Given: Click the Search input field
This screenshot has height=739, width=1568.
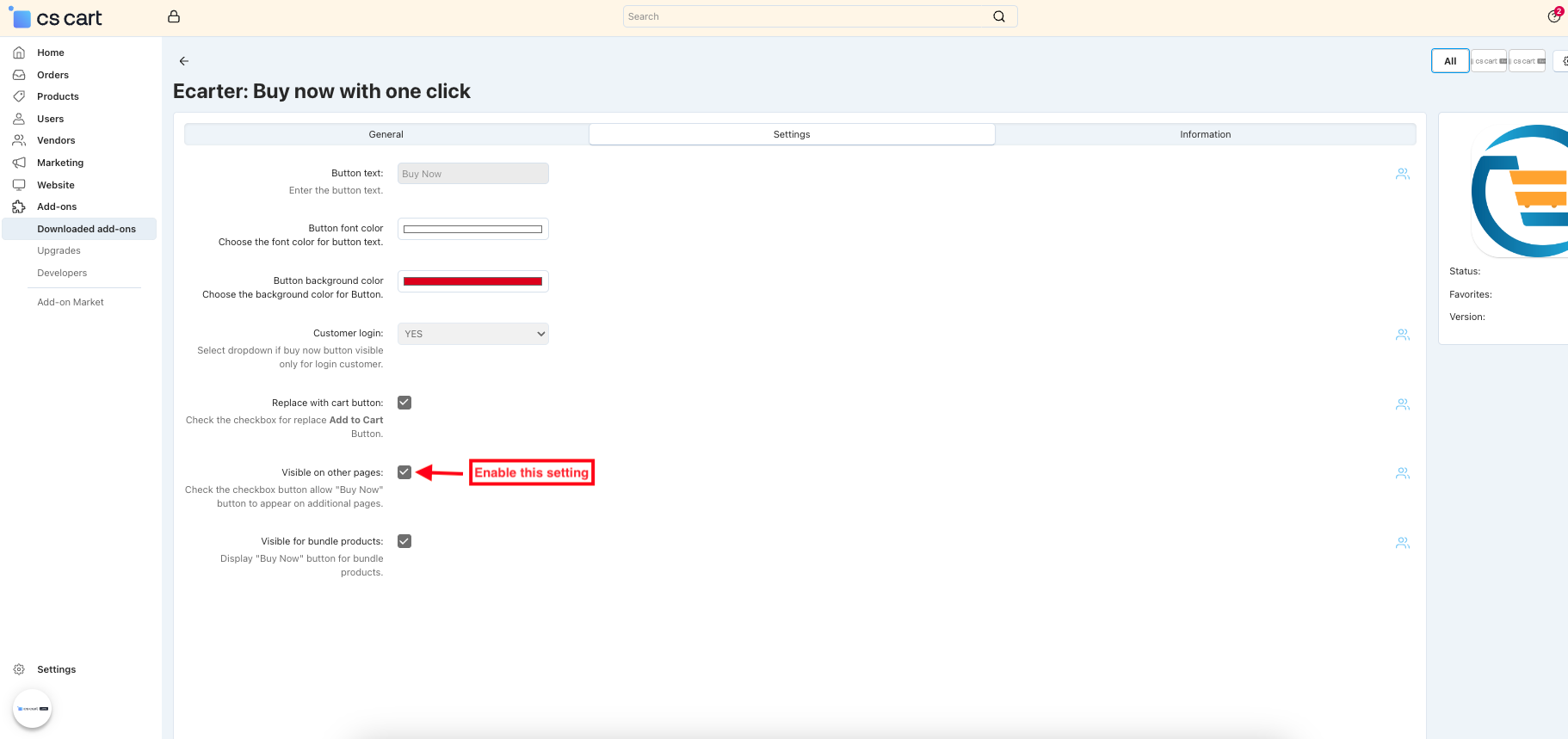Looking at the screenshot, I should [x=805, y=16].
